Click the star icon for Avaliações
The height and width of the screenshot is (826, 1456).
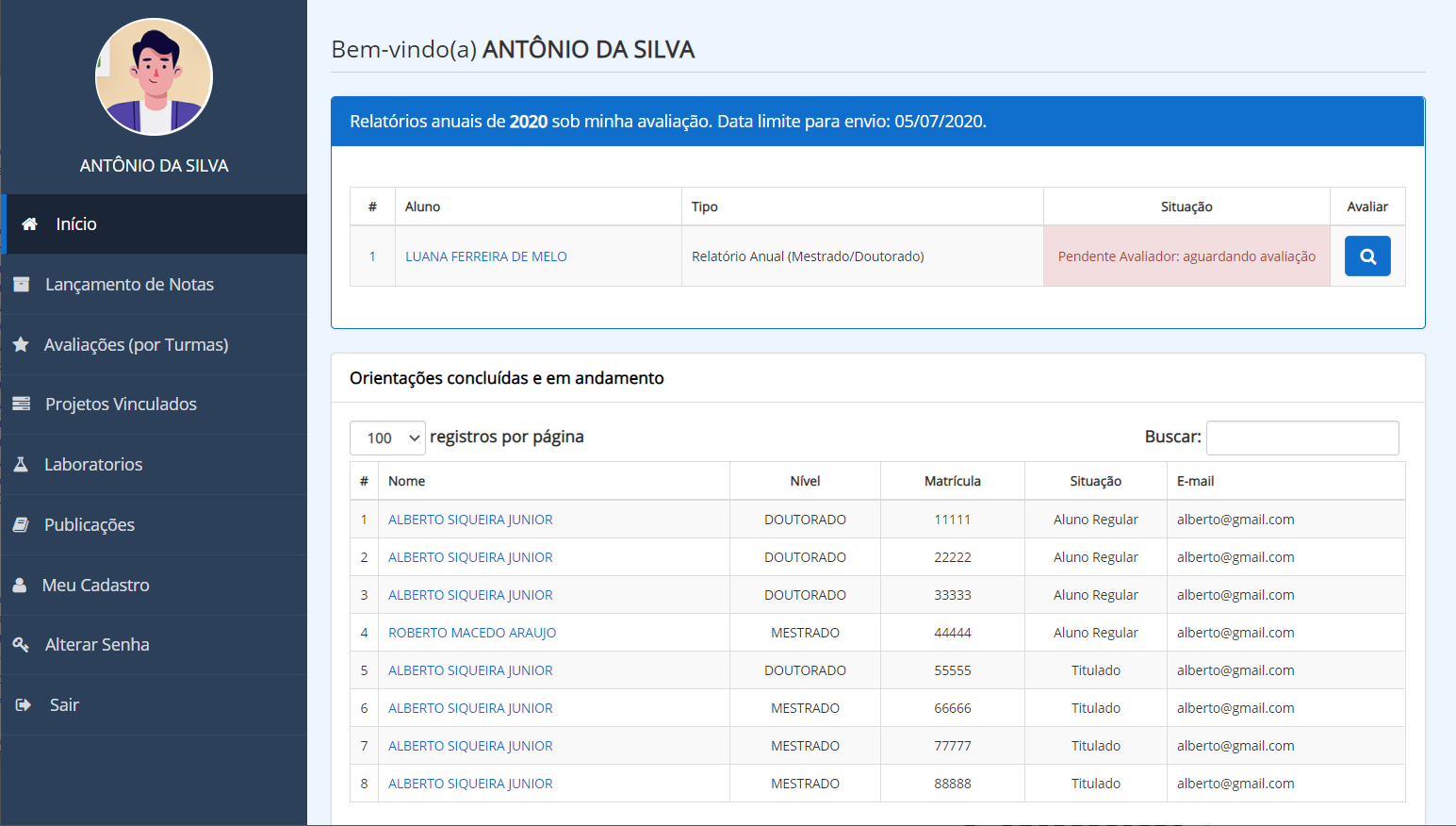(21, 344)
